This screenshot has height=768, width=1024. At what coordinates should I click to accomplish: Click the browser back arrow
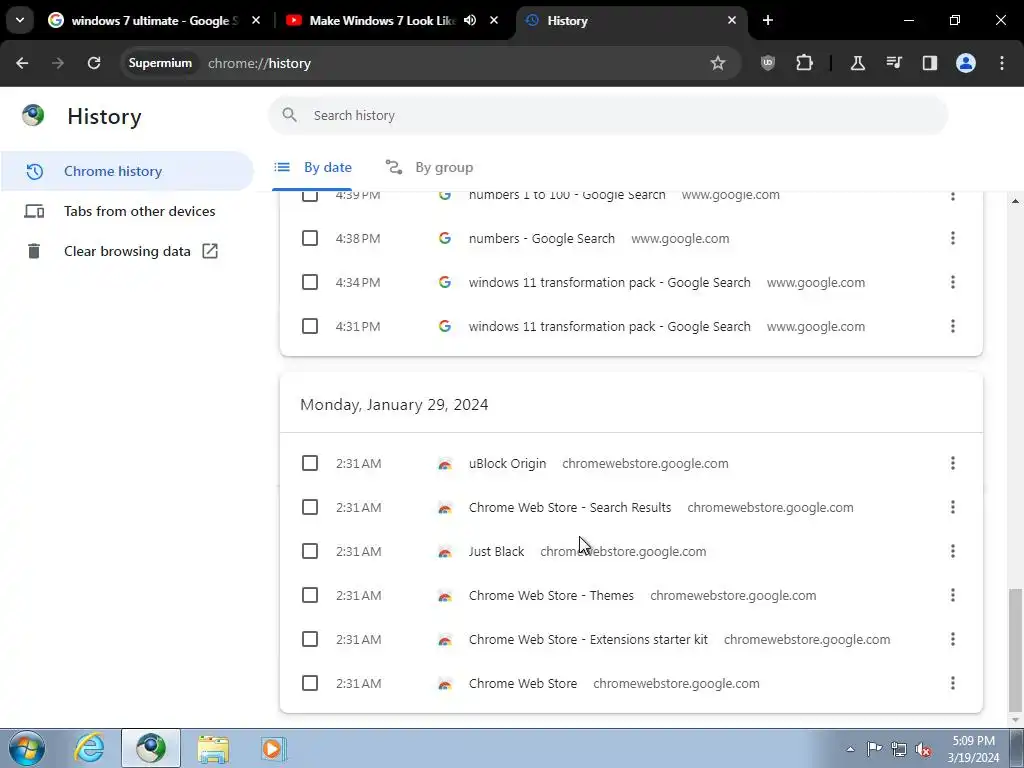coord(22,63)
